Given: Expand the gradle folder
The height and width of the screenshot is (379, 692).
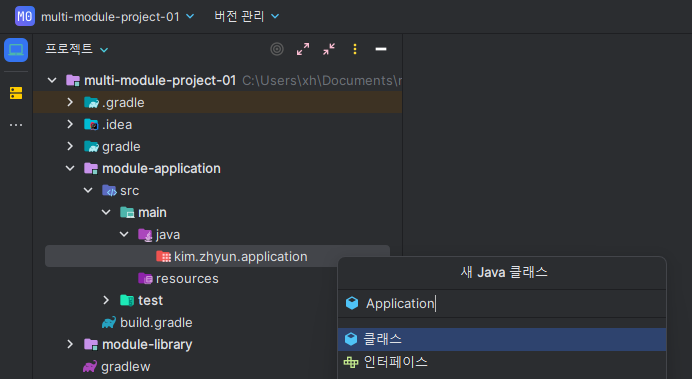Looking at the screenshot, I should click(x=70, y=146).
